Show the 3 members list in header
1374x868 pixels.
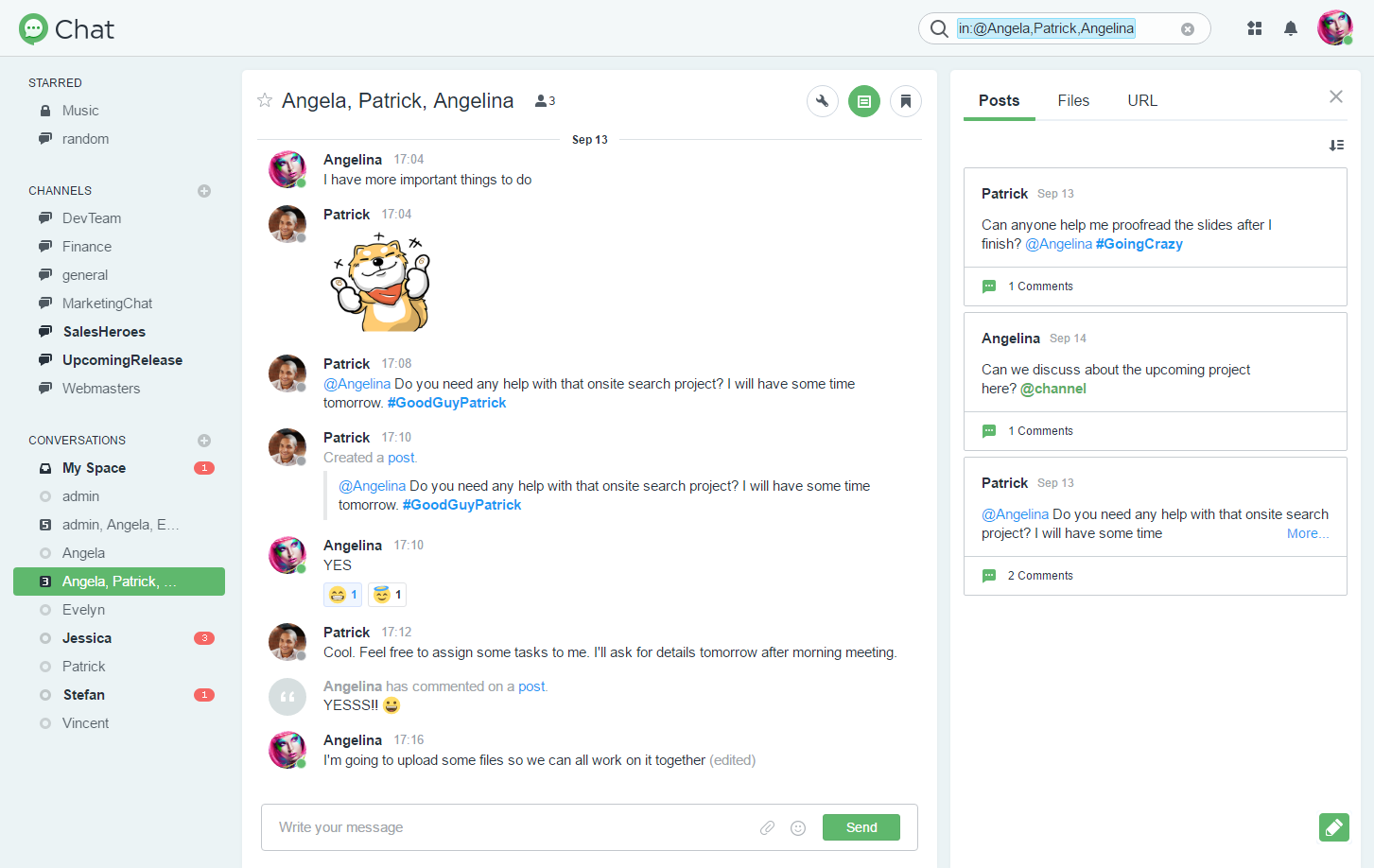click(x=545, y=100)
